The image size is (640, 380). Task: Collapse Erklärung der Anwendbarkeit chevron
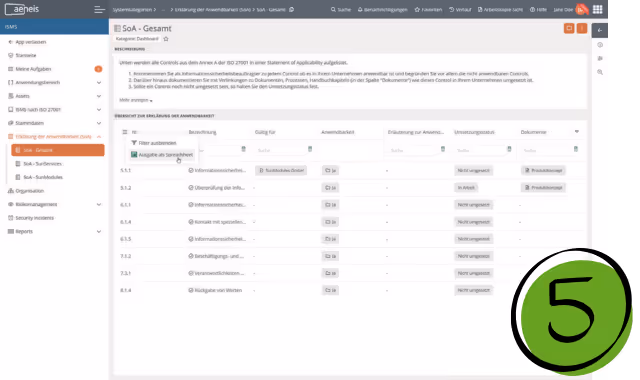[x=99, y=137]
